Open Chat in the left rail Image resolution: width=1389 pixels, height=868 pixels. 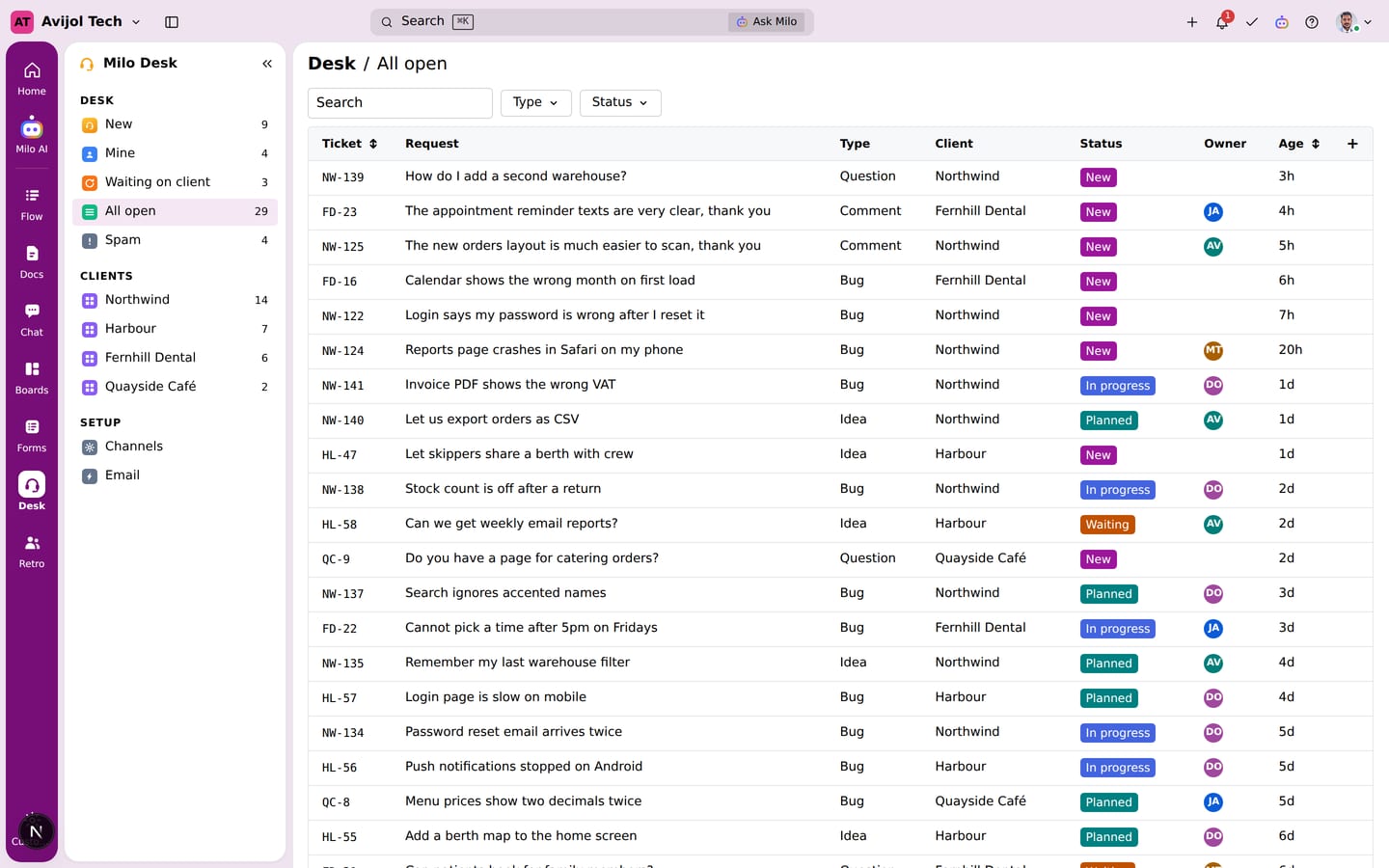32,319
